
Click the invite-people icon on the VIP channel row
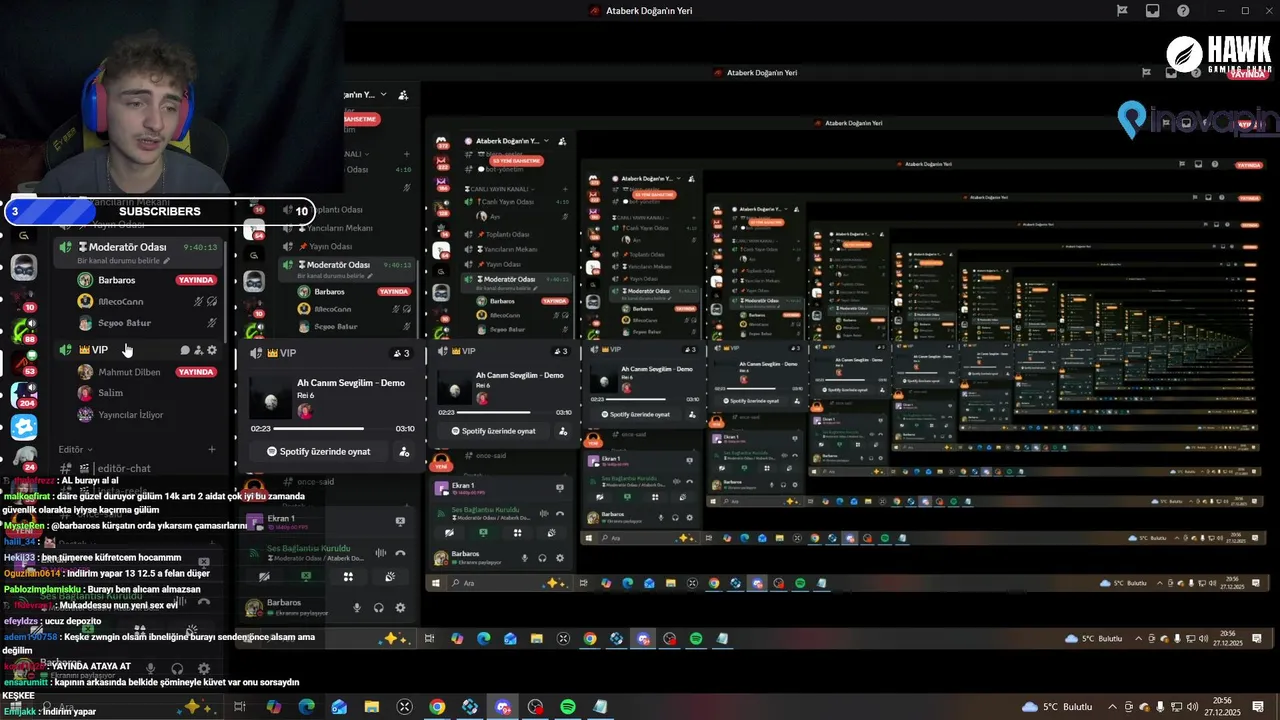(198, 350)
